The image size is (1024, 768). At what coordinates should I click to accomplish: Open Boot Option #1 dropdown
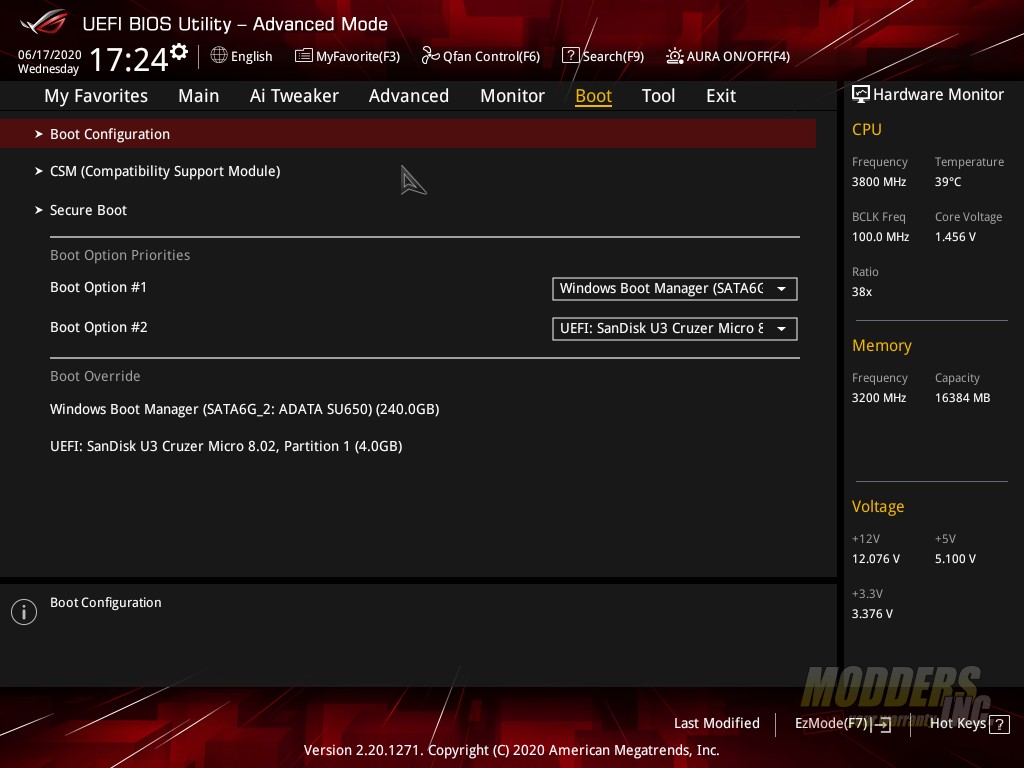click(x=675, y=289)
